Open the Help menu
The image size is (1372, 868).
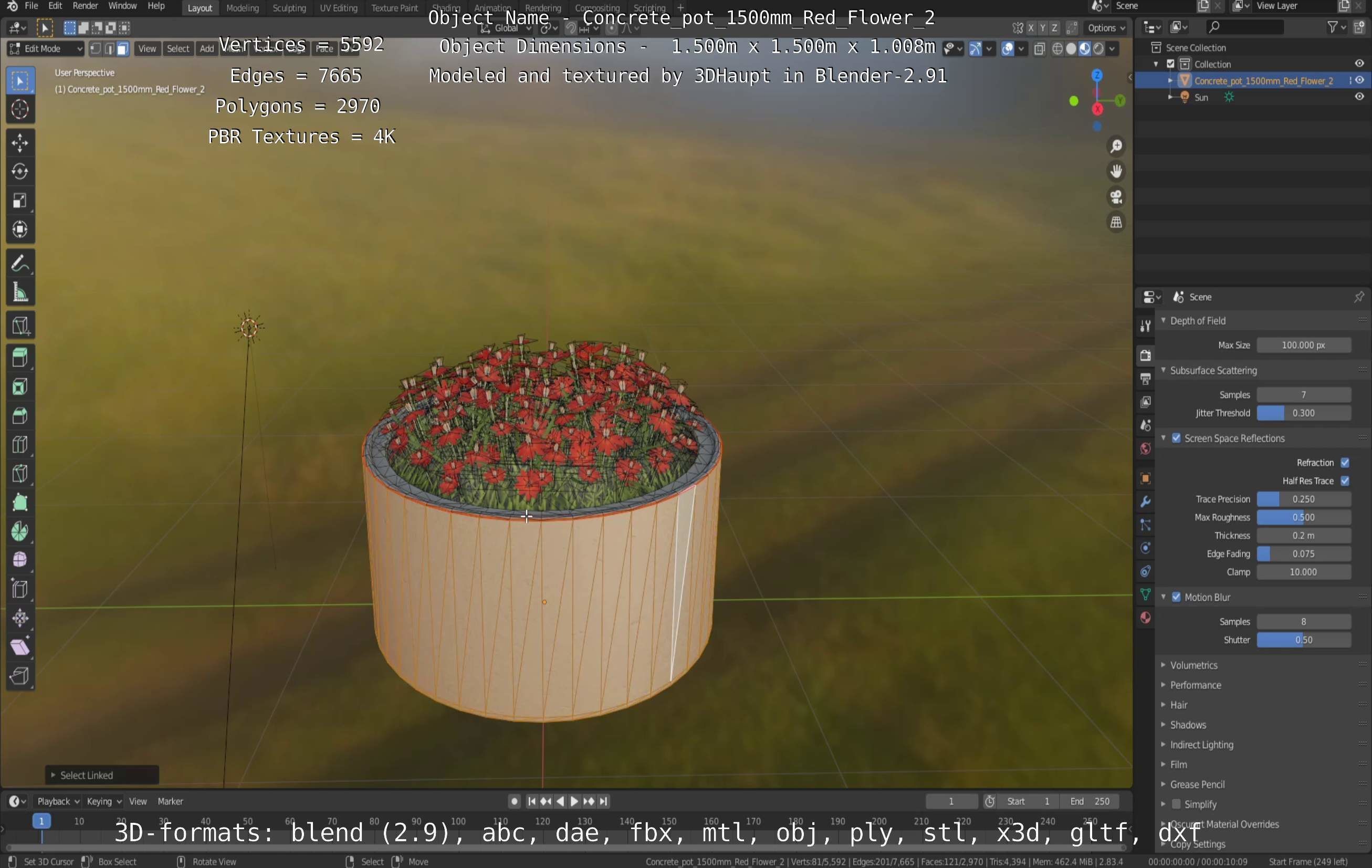point(156,6)
